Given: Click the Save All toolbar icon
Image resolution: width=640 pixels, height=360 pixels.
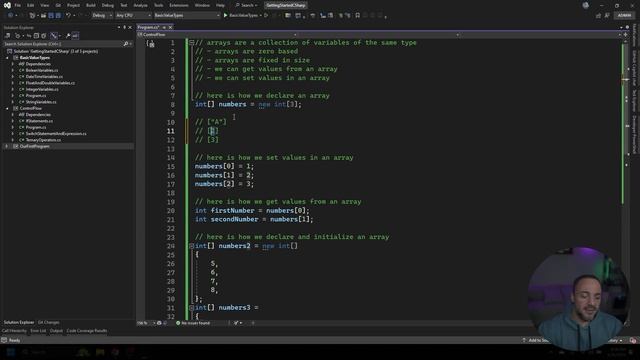Looking at the screenshot, I should click(x=58, y=16).
